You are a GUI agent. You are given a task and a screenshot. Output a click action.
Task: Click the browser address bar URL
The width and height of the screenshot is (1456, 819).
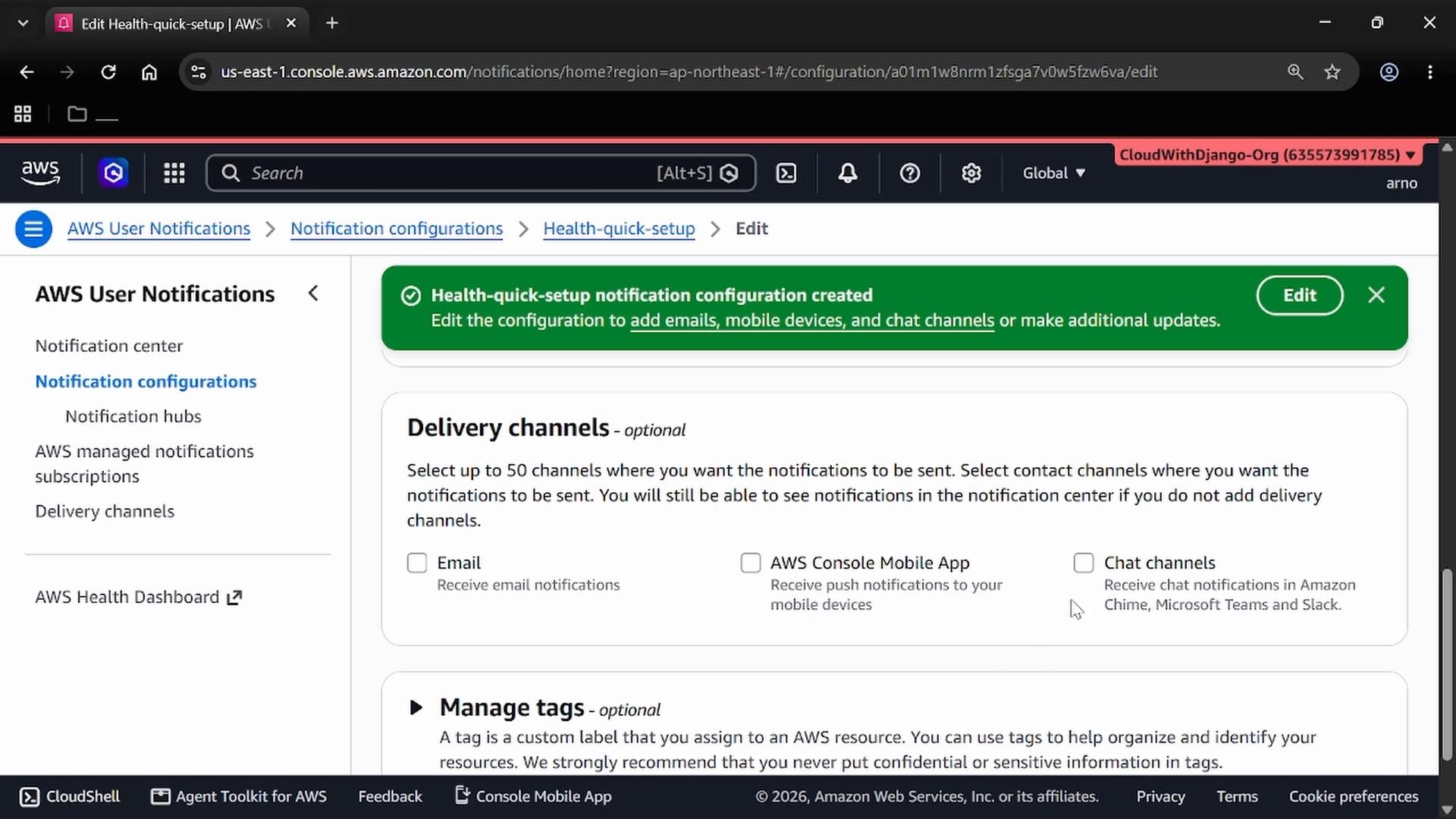[689, 72]
